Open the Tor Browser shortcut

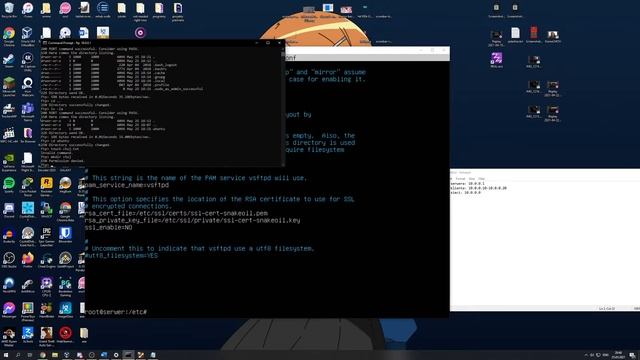[27, 135]
